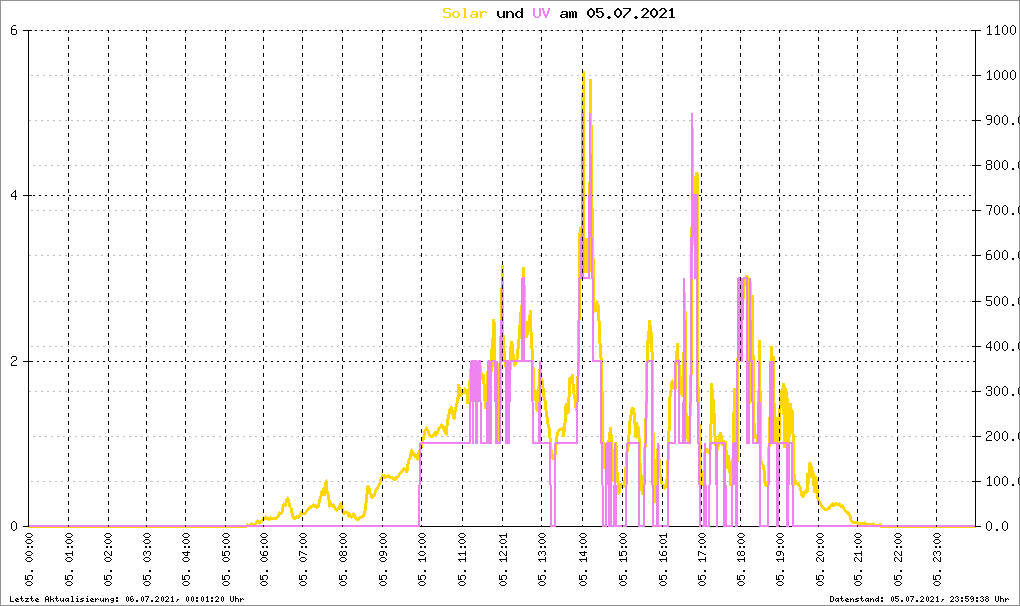The image size is (1020, 606).
Task: Click the x-axis time label '05. 23:00'
Action: [937, 560]
